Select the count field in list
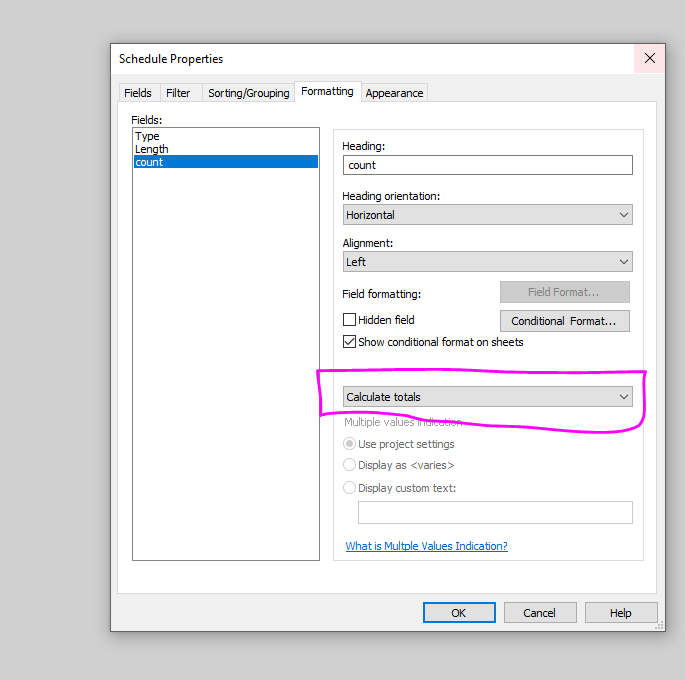685x680 pixels. point(149,162)
